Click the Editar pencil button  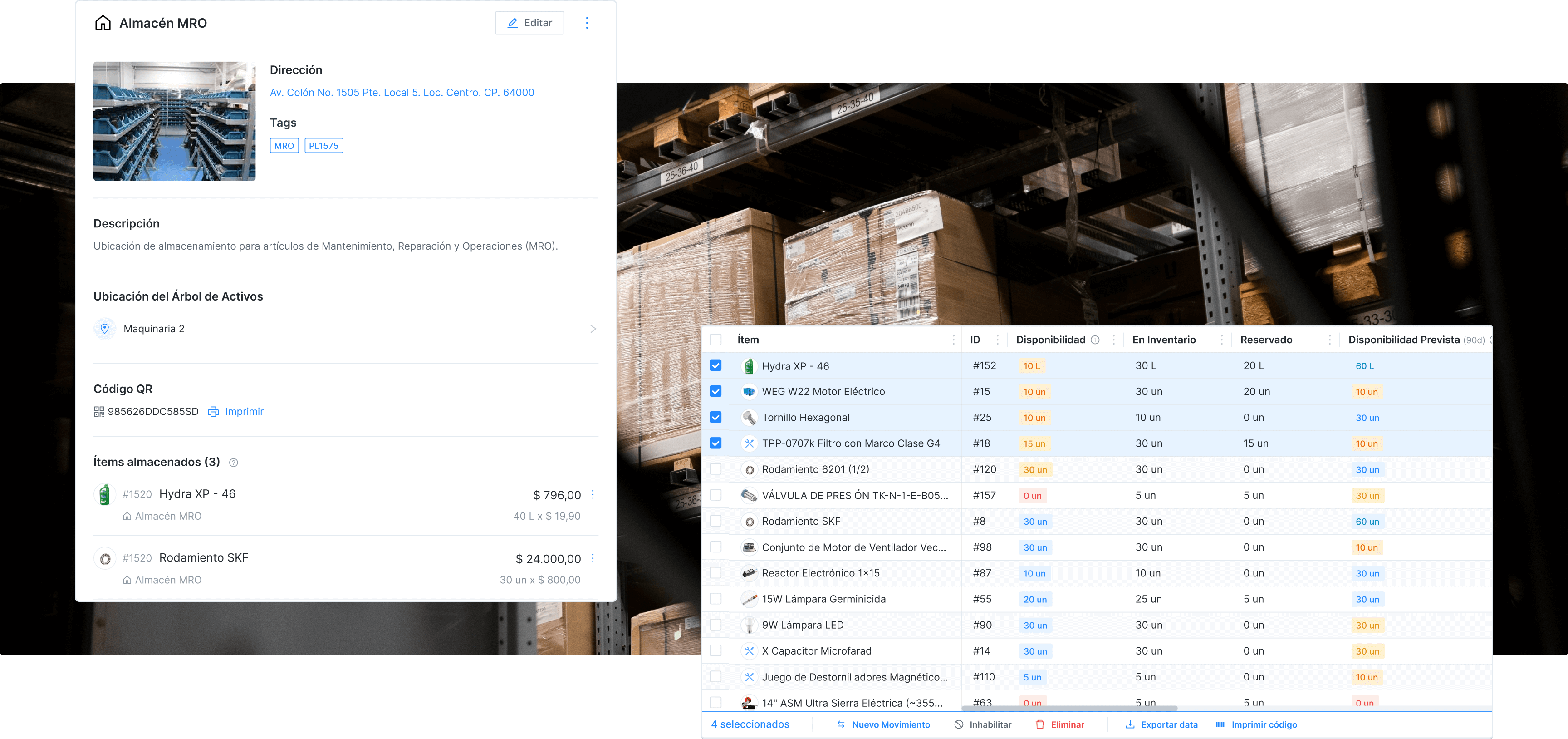529,23
